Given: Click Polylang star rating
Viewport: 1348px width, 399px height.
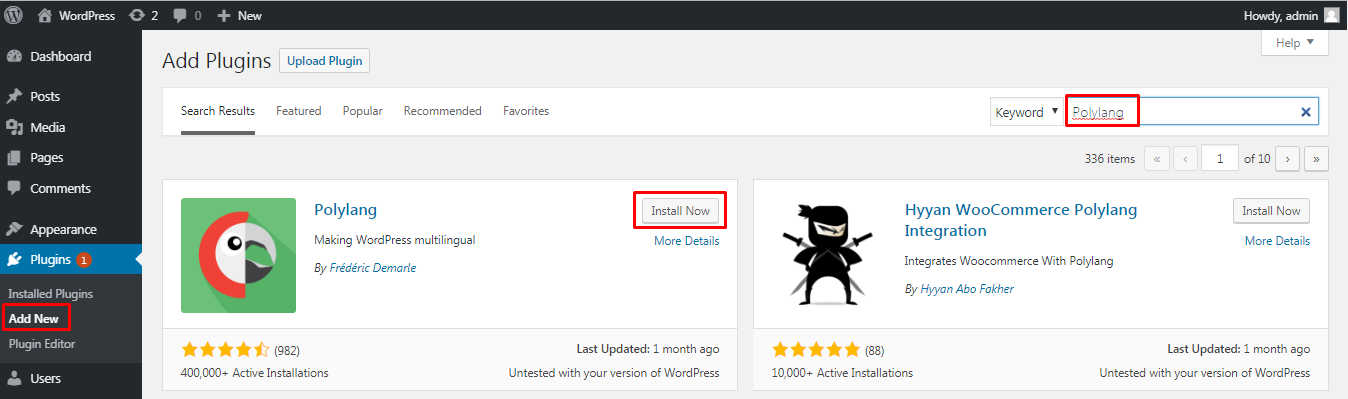Looking at the screenshot, I should point(226,350).
